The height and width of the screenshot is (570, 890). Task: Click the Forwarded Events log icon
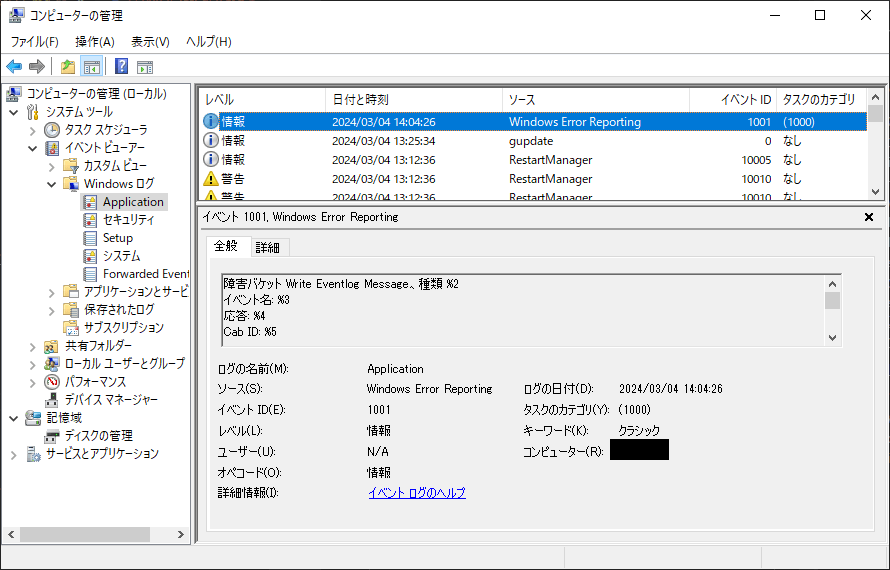[x=90, y=274]
